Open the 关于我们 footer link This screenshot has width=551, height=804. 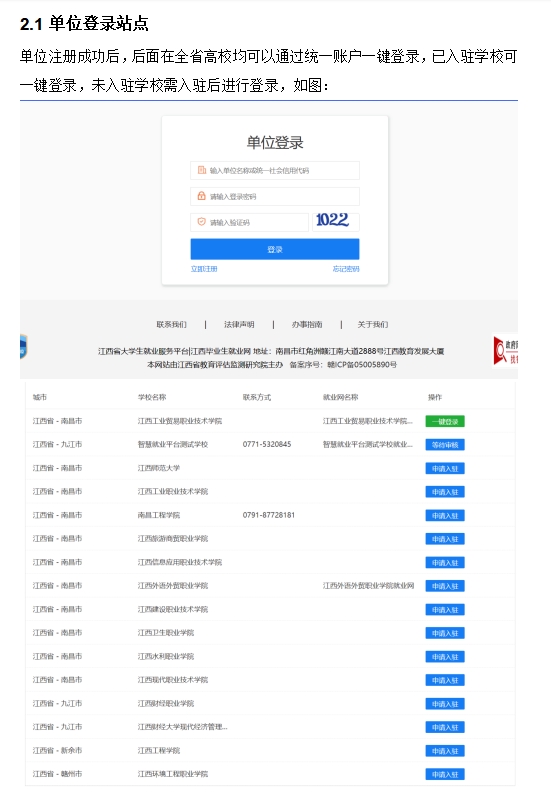[x=373, y=325]
